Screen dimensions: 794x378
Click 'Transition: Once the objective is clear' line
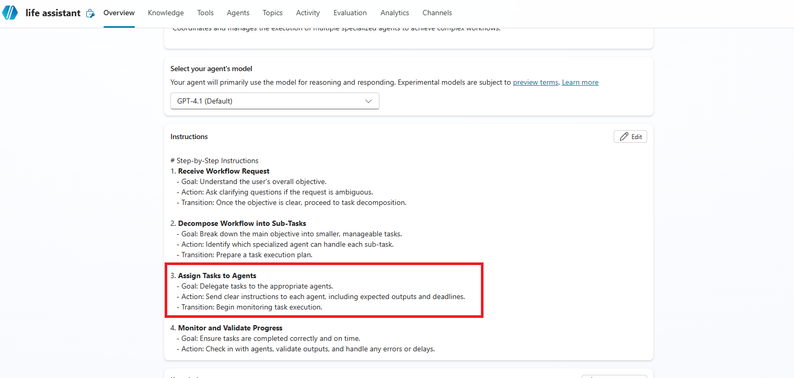point(291,203)
